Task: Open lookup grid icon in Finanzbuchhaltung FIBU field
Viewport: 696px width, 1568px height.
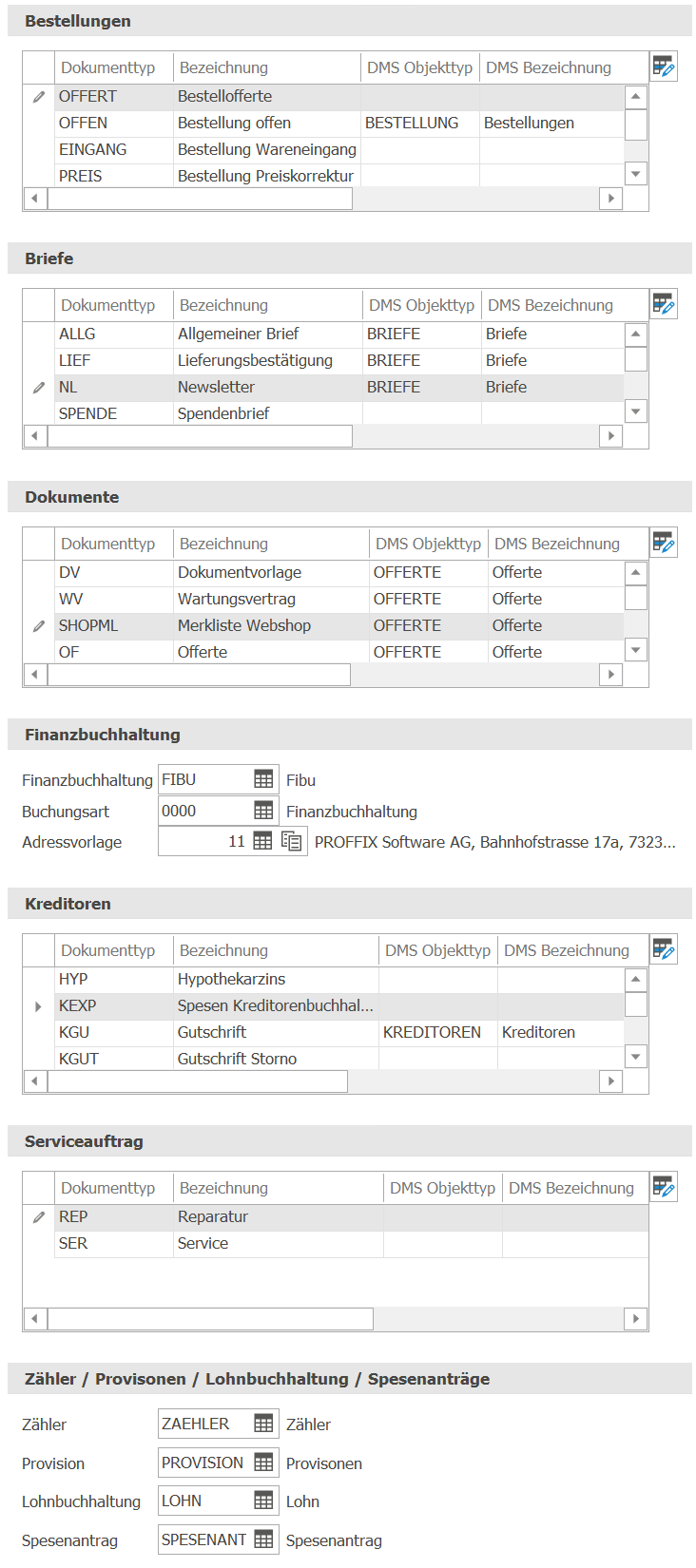Action: click(263, 779)
